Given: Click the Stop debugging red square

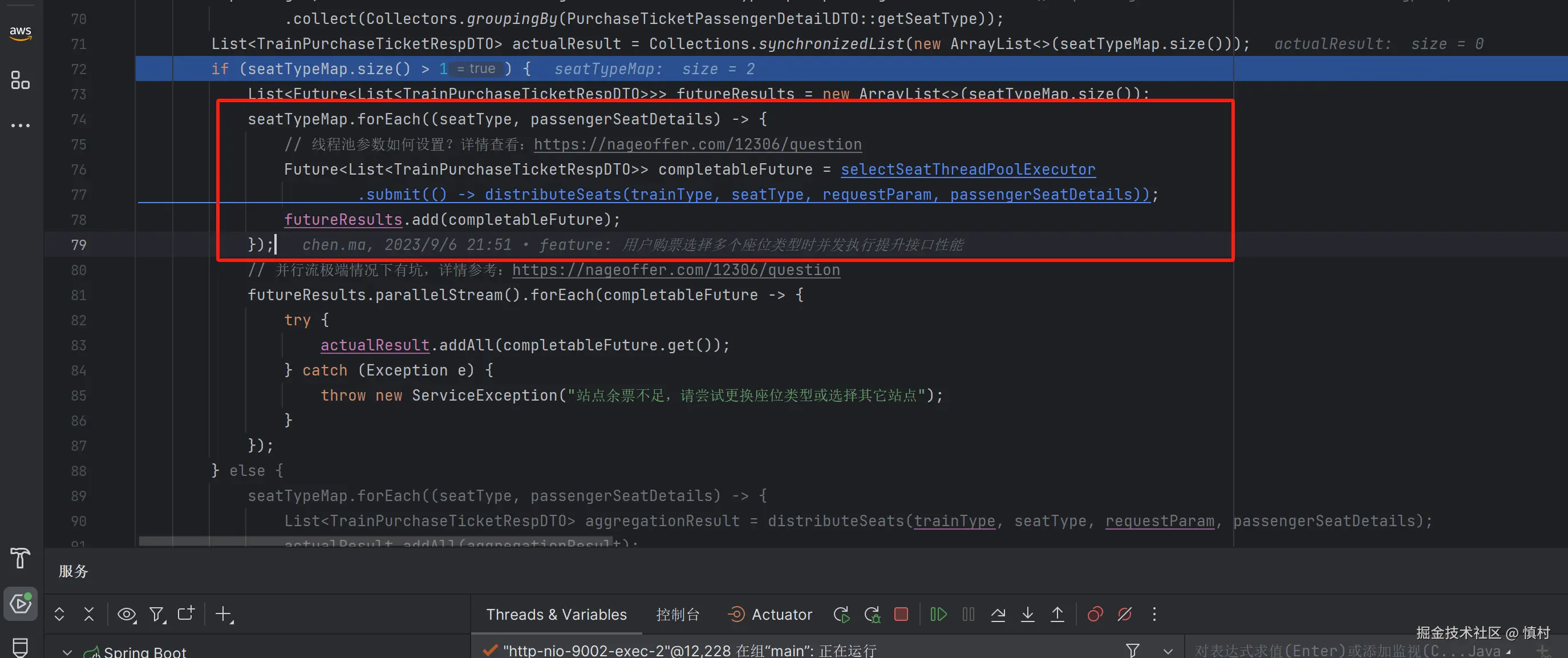Looking at the screenshot, I should click(x=901, y=614).
